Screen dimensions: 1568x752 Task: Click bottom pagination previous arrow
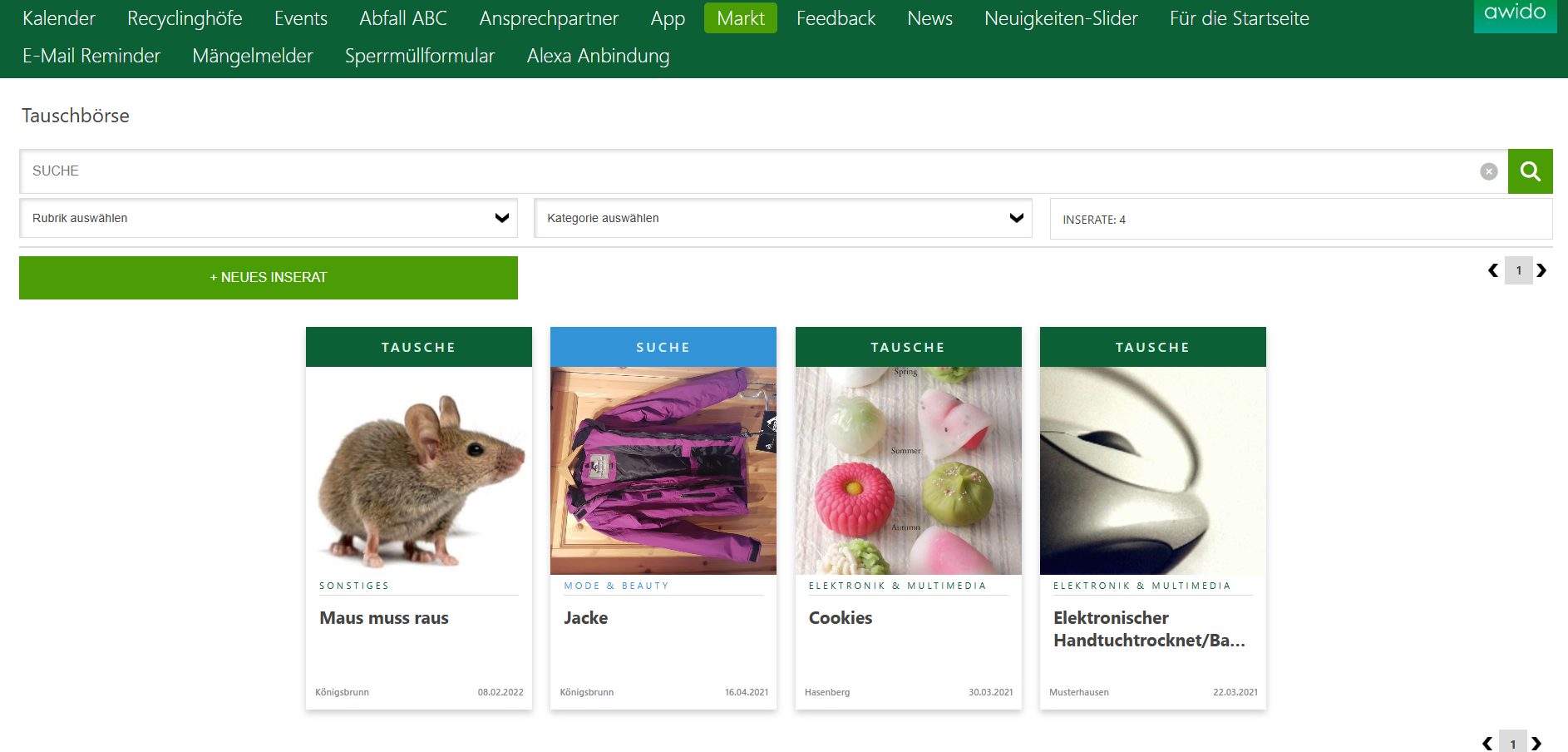point(1487,743)
